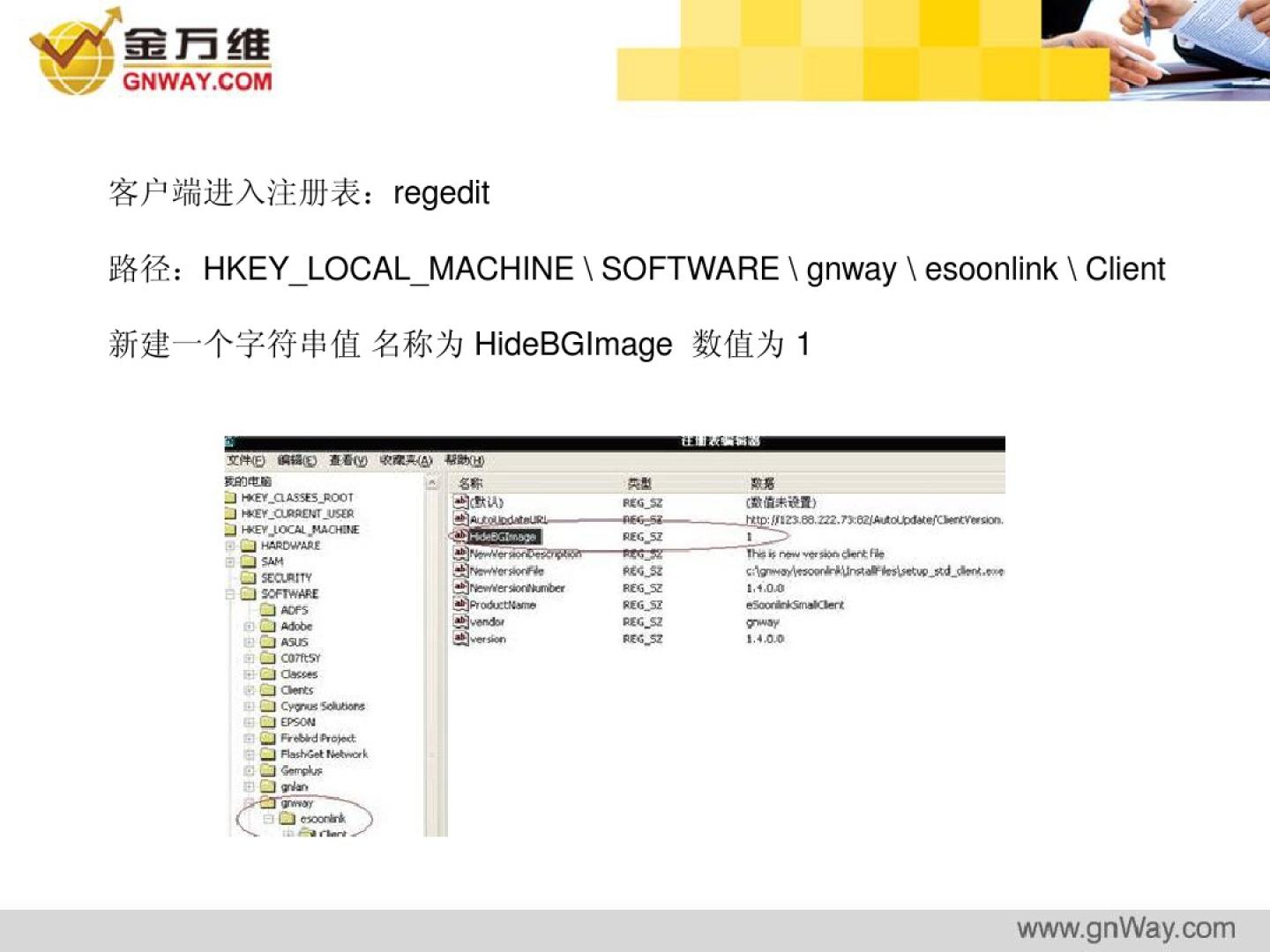Expand the HARDWARE key node
The image size is (1270, 952).
coord(230,546)
